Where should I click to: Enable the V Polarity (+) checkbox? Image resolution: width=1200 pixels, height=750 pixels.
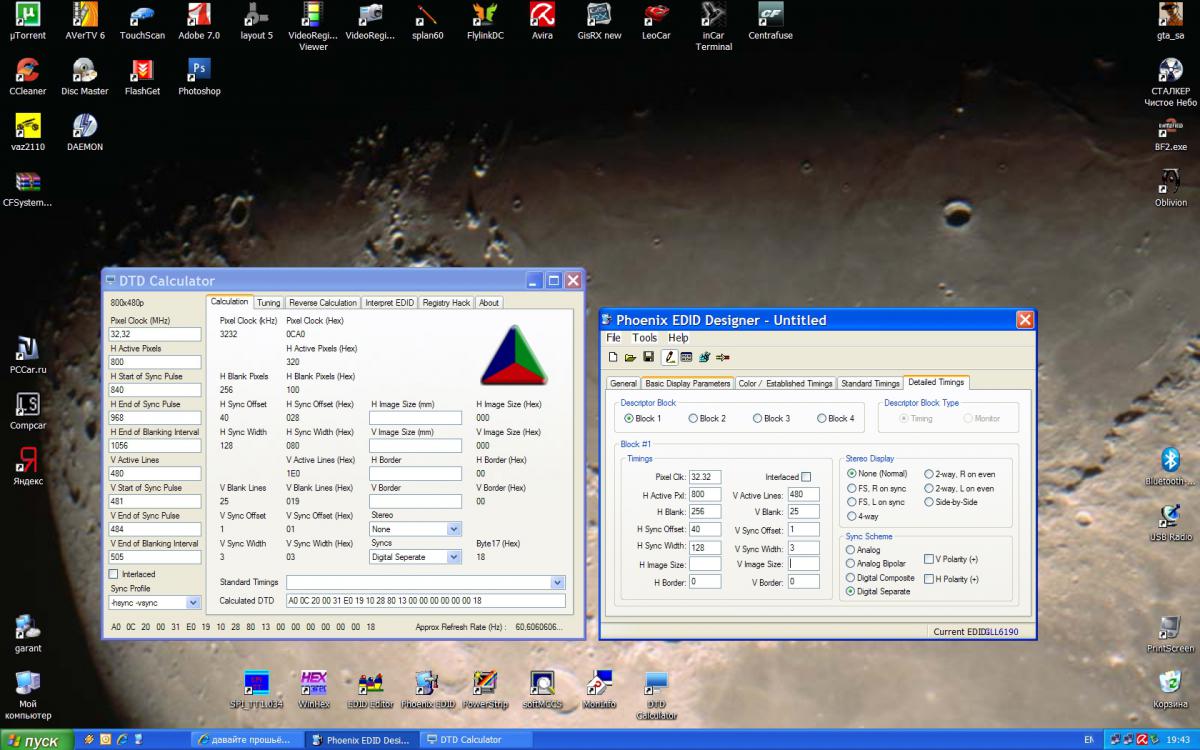coord(929,560)
